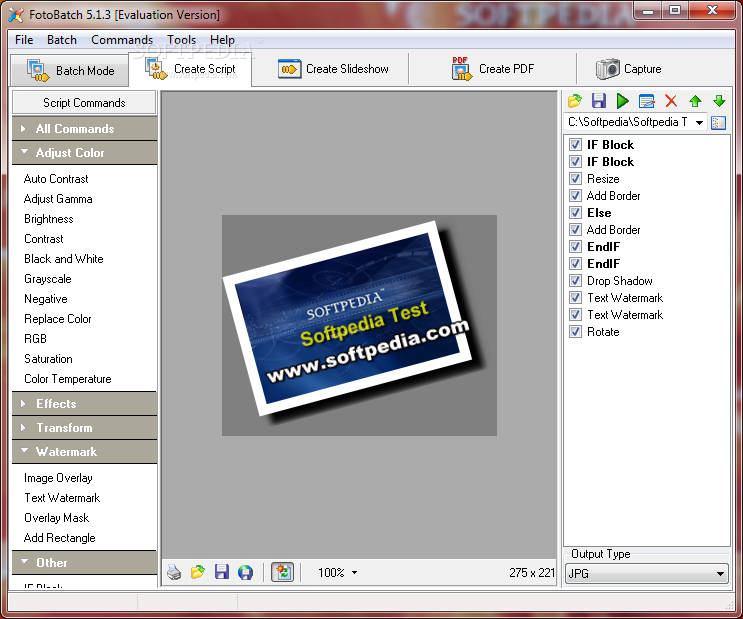Uncheck the first IF Block checkbox
The width and height of the screenshot is (743, 619).
click(x=575, y=145)
